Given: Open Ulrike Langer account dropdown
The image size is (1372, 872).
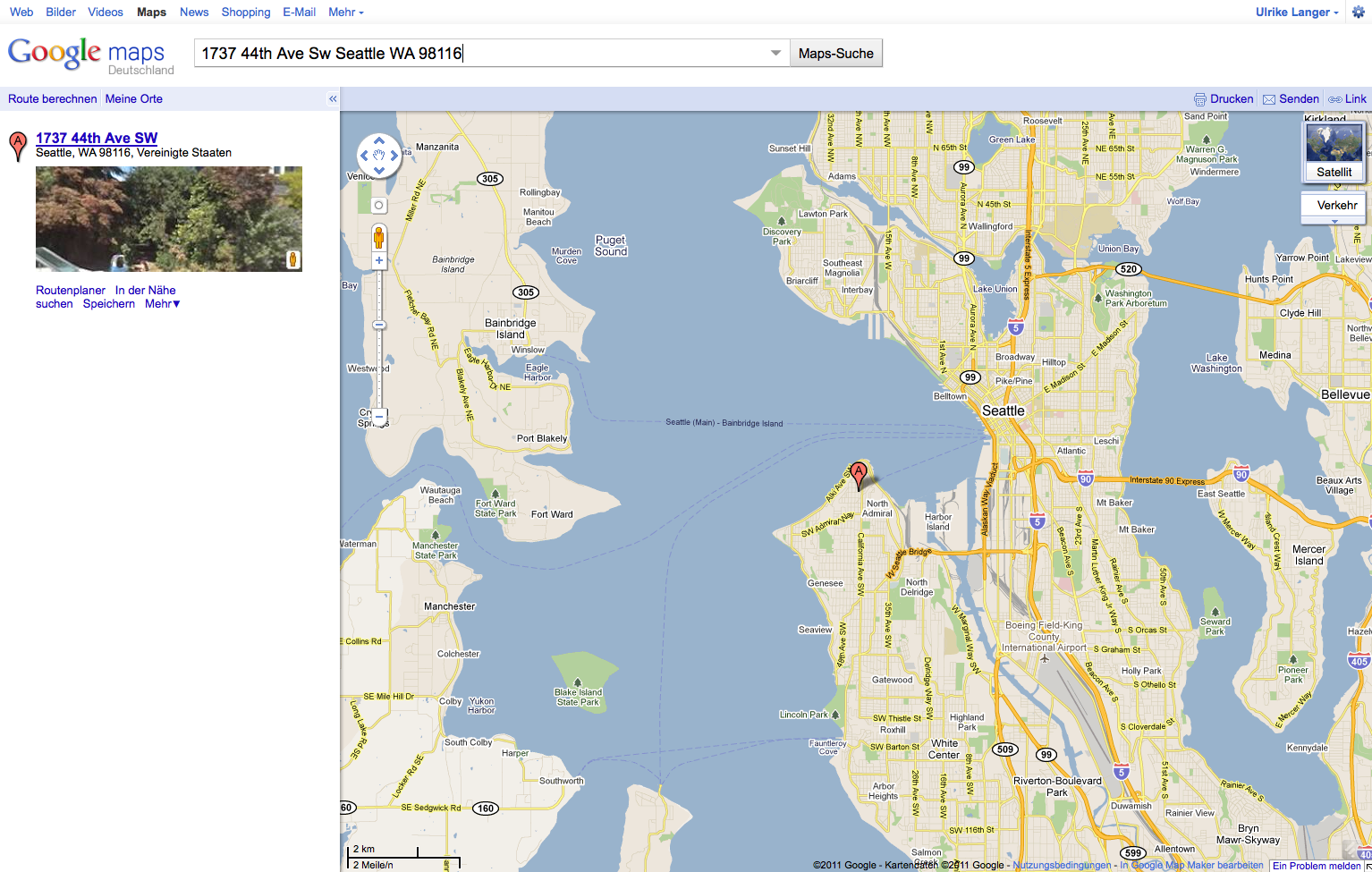Looking at the screenshot, I should 1297,12.
